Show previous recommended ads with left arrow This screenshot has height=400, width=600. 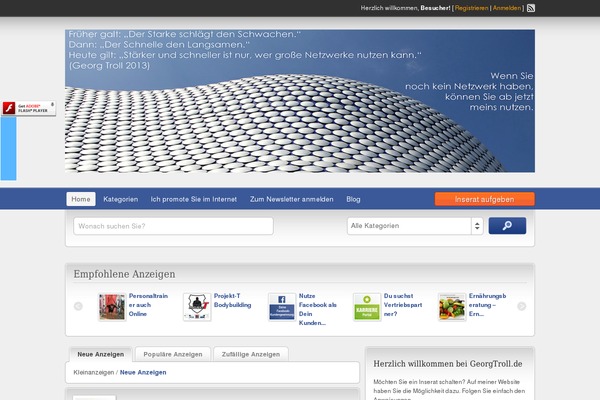coord(78,306)
